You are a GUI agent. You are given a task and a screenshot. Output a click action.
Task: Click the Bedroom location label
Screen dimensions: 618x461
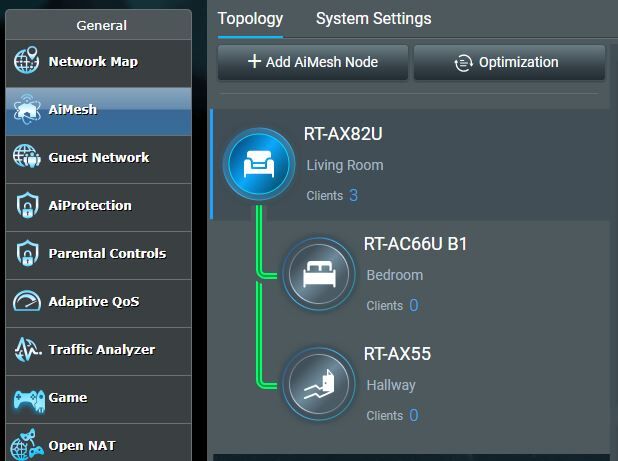(x=395, y=275)
